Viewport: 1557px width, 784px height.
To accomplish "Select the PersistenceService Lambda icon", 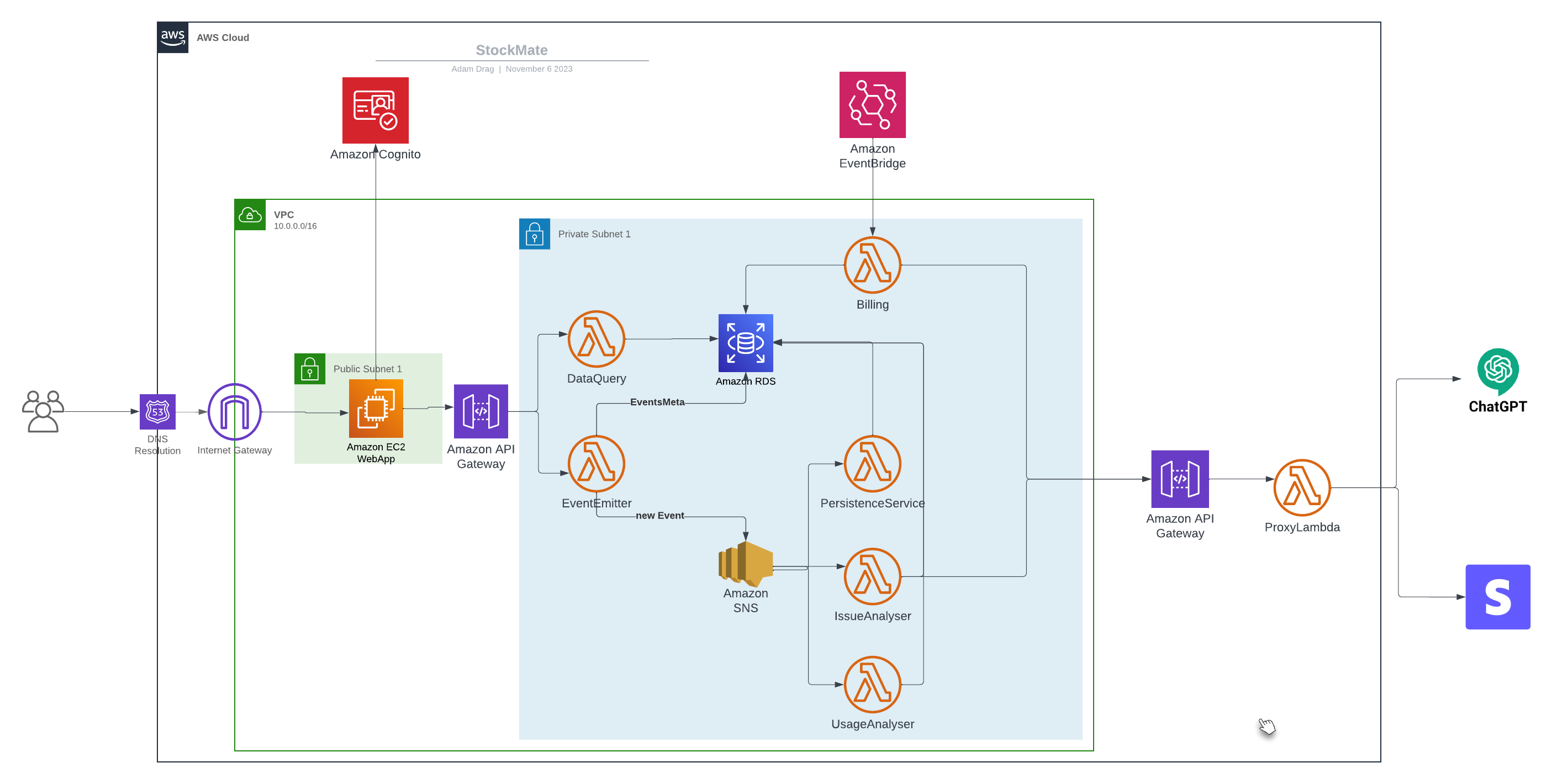I will pos(872,464).
